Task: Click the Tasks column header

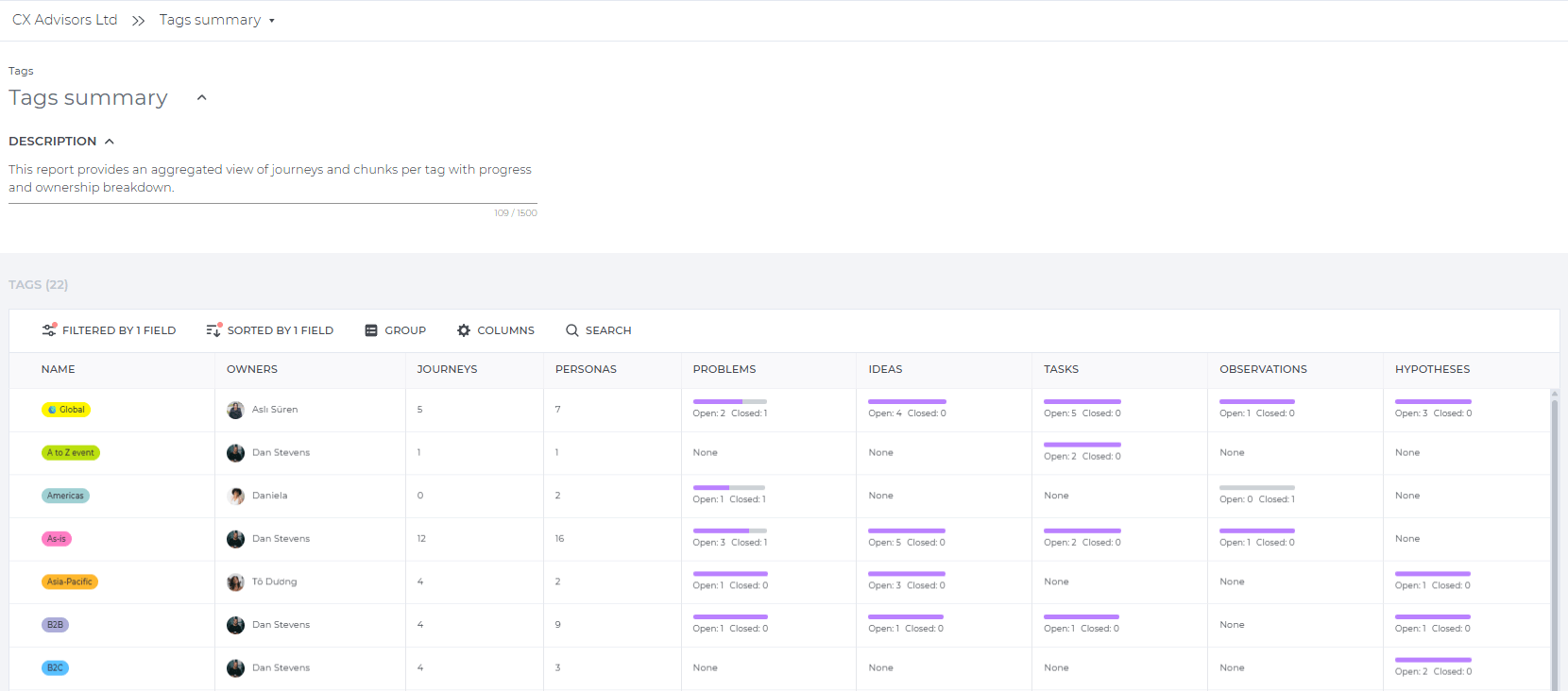Action: (1062, 369)
